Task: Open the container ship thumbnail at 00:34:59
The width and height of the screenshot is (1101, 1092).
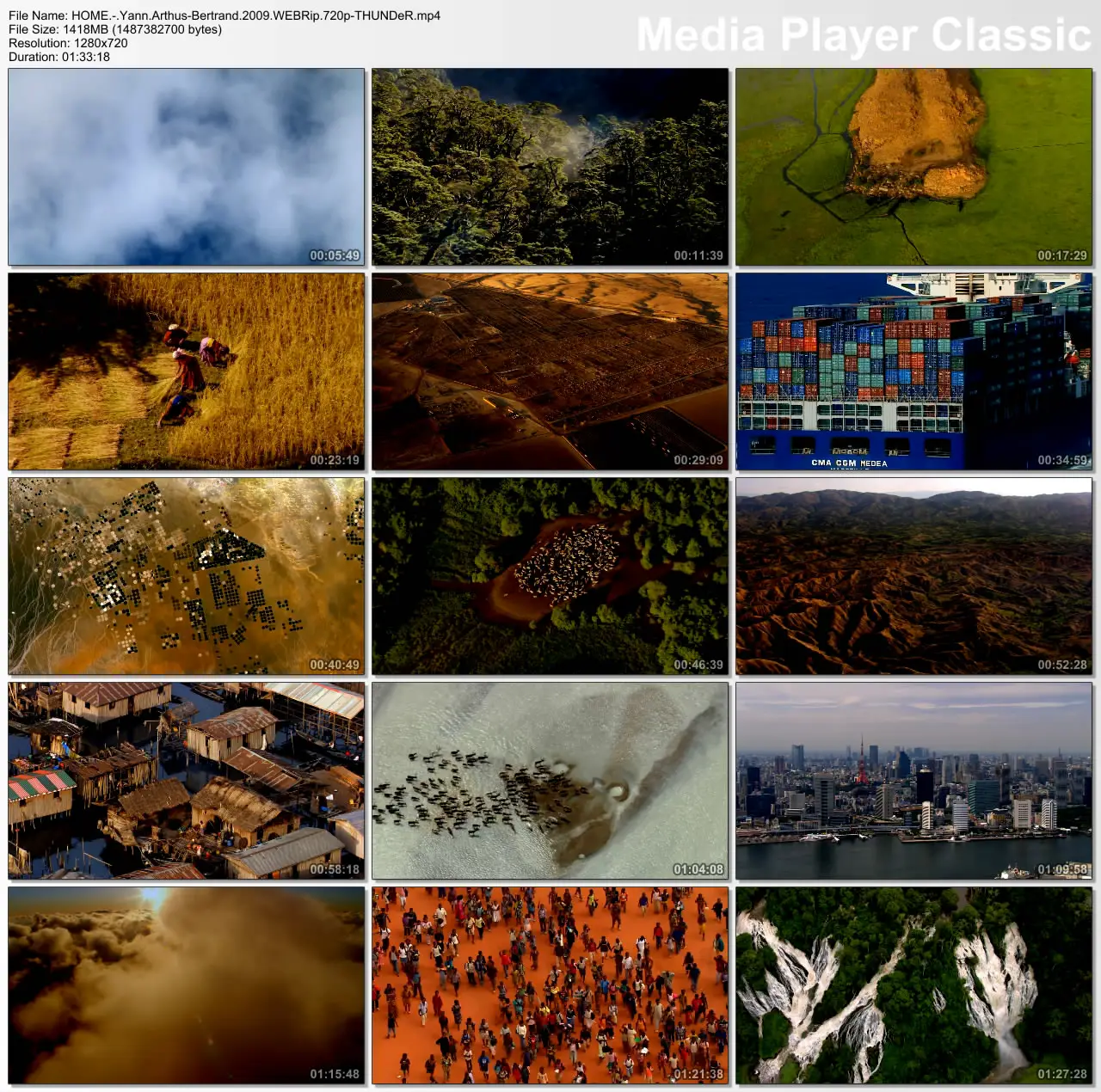Action: pyautogui.click(x=913, y=371)
